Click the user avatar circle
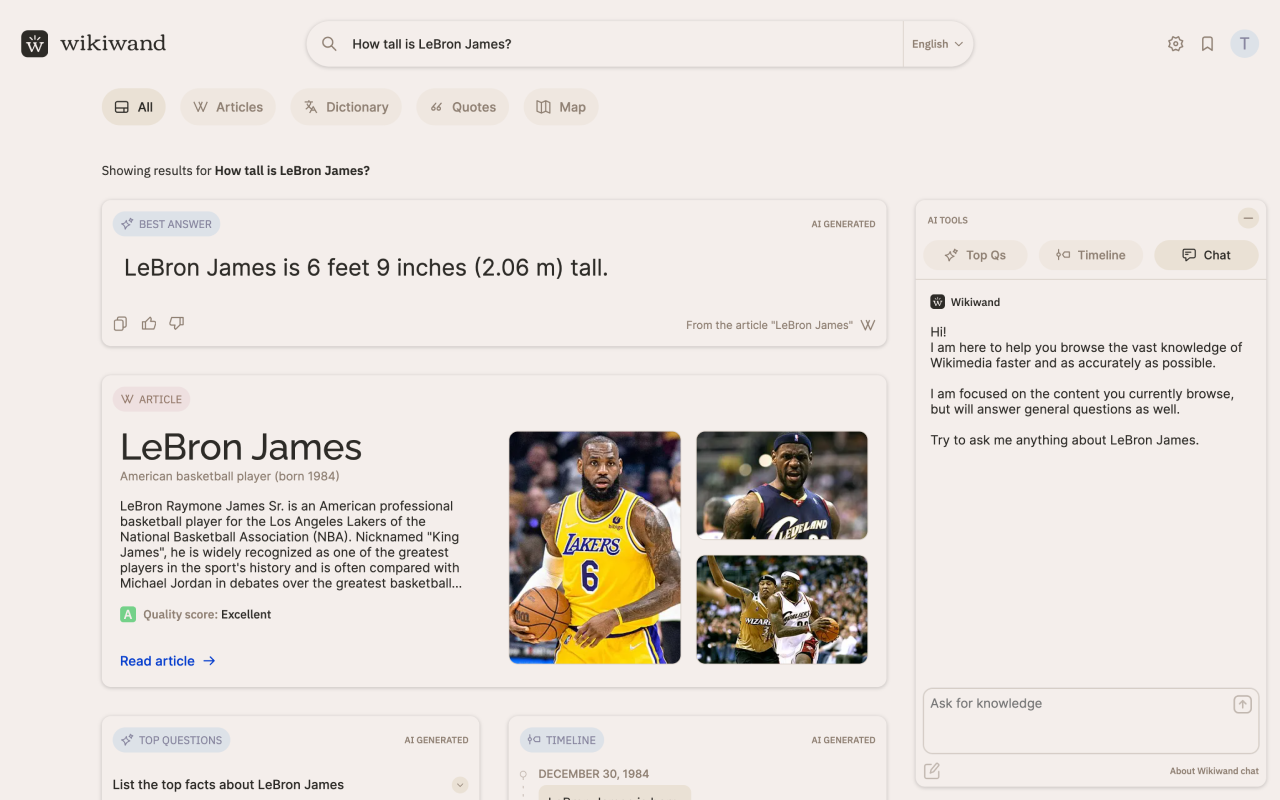The height and width of the screenshot is (800, 1280). tap(1244, 43)
